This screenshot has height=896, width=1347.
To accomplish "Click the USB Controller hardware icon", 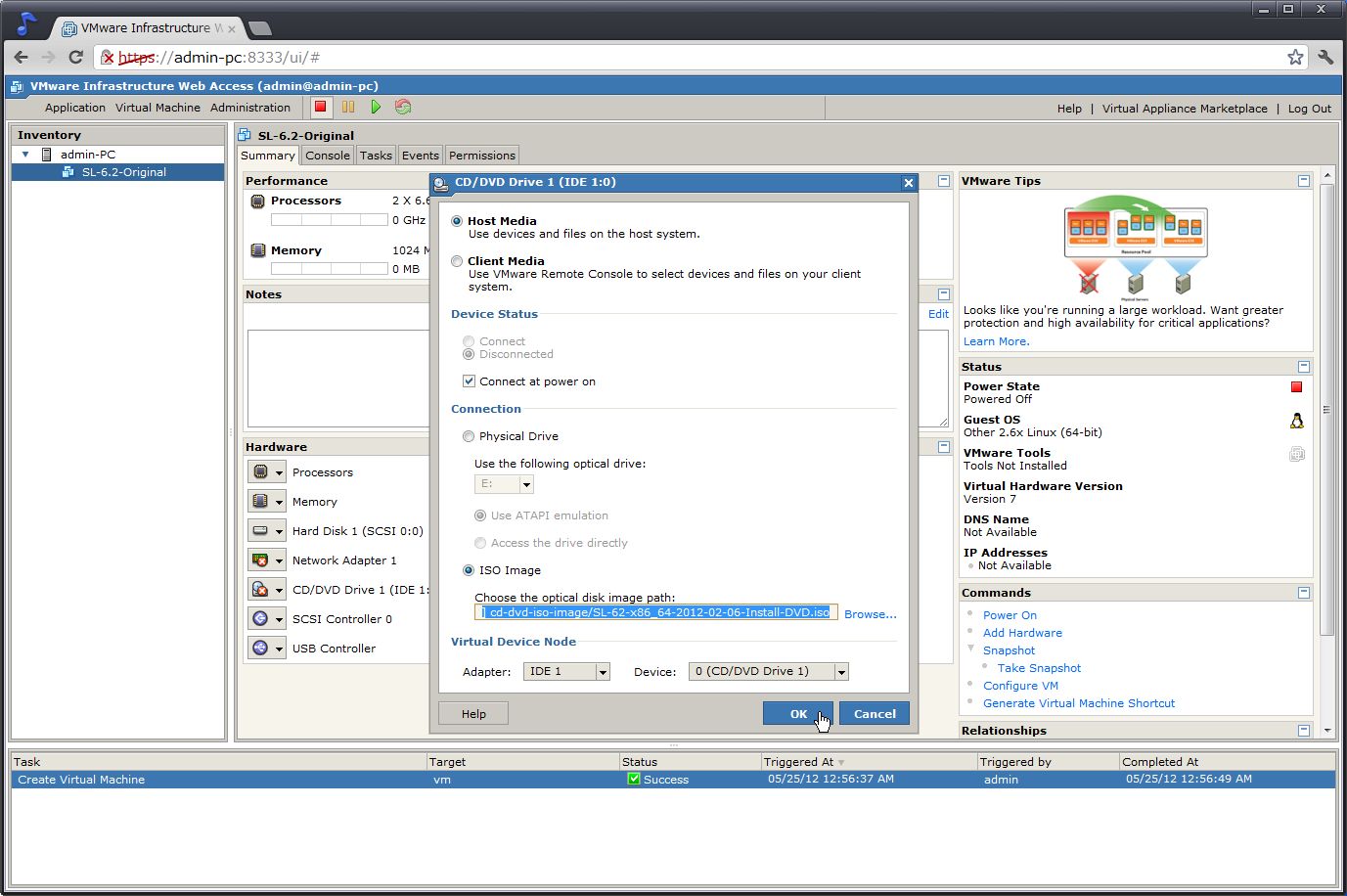I will [x=260, y=648].
